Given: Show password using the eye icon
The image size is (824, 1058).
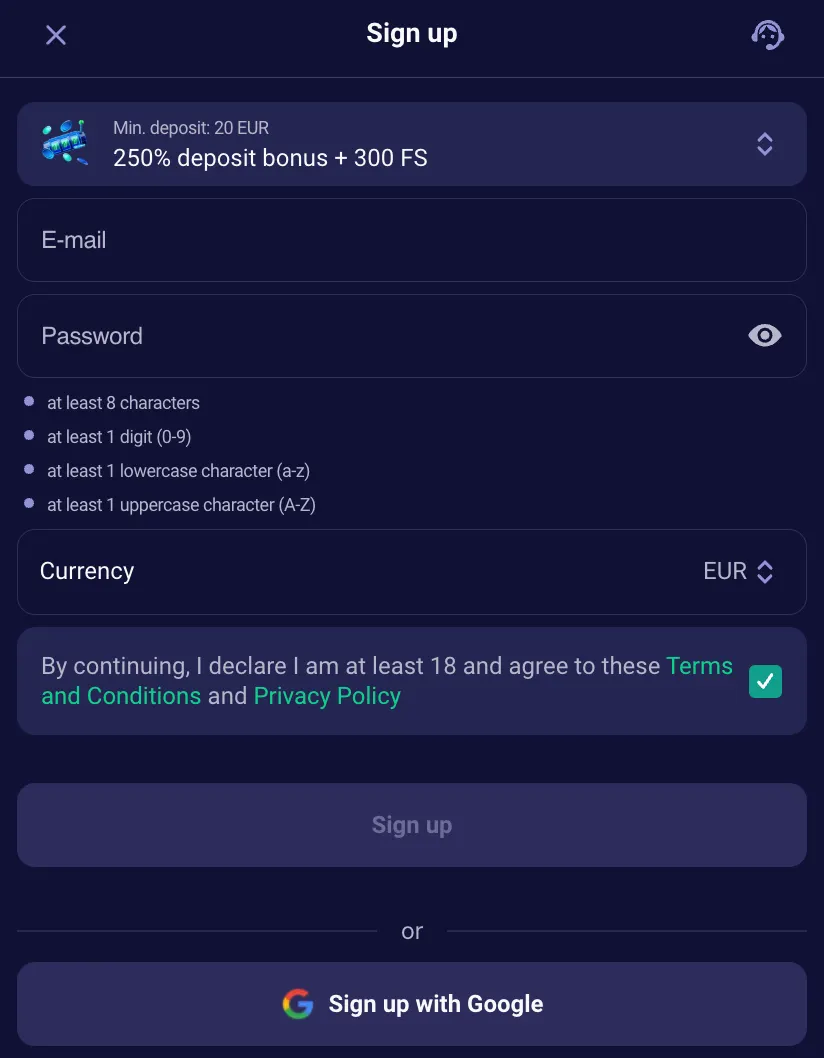Looking at the screenshot, I should 765,336.
